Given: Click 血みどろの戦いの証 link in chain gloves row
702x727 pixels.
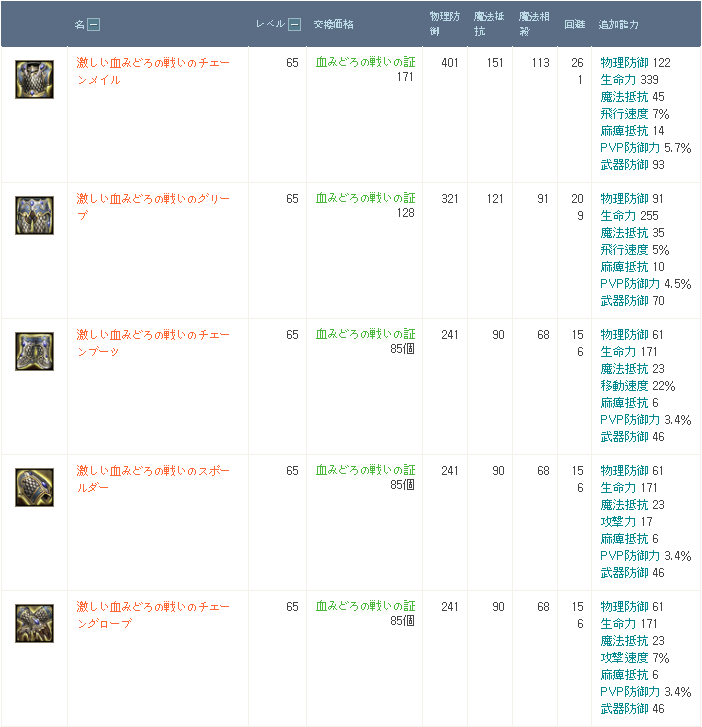Looking at the screenshot, I should [x=365, y=606].
